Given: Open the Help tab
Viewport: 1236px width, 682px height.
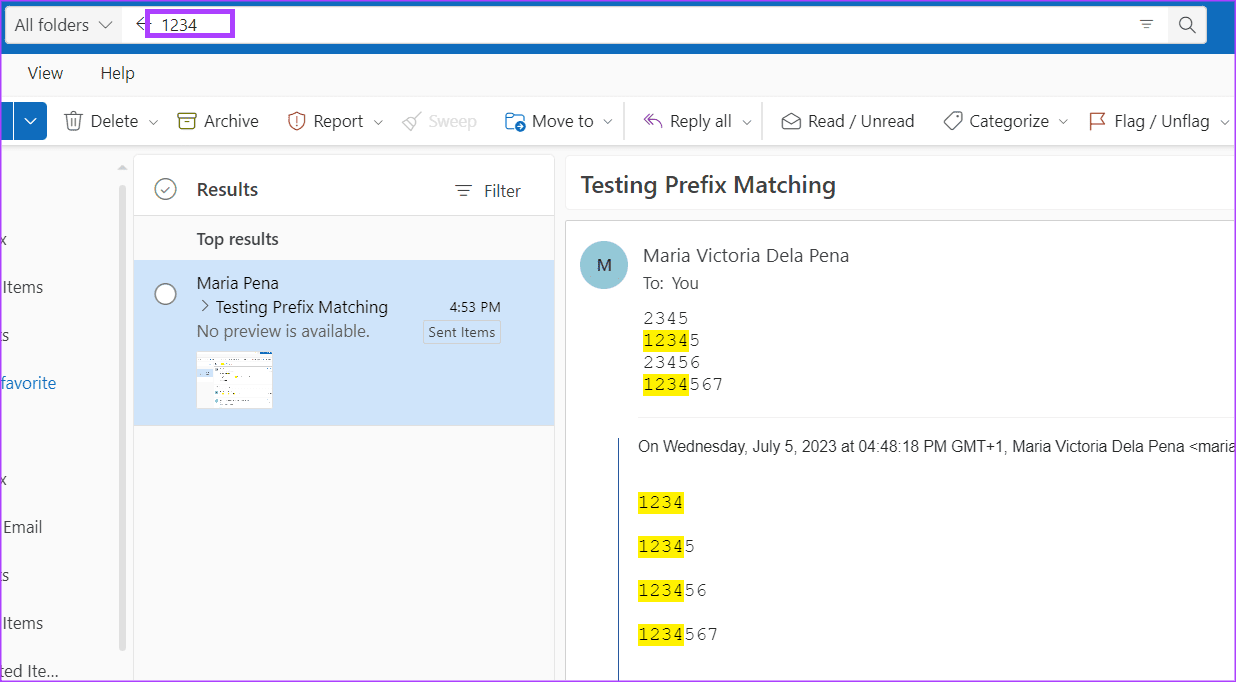Looking at the screenshot, I should coord(117,73).
